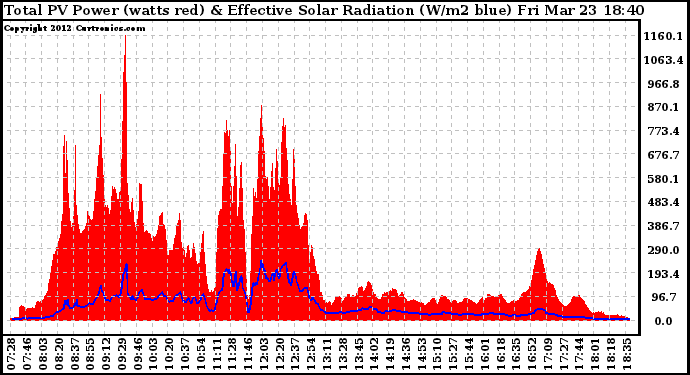
Task: Click the 386.7 y-axis label
Action: point(663,226)
